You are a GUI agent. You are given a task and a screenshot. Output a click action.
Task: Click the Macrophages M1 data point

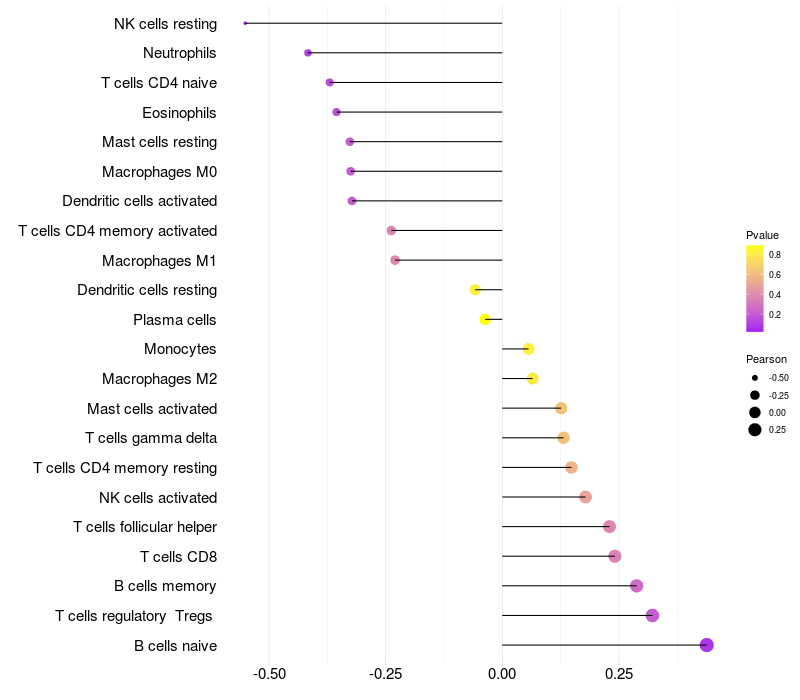click(x=395, y=260)
